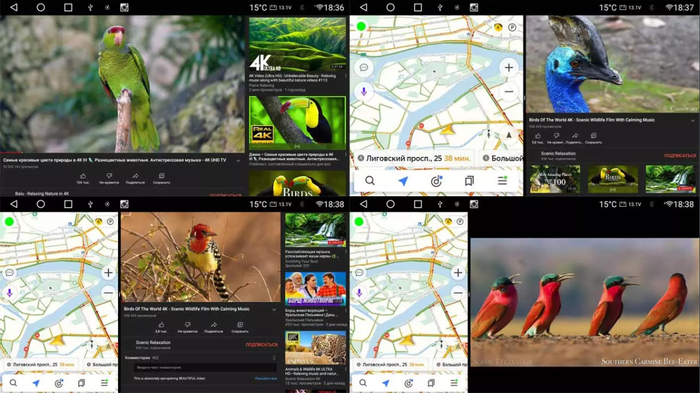
Task: Expand the Birds Of The World description, bottom-left panel
Action: coord(274,309)
